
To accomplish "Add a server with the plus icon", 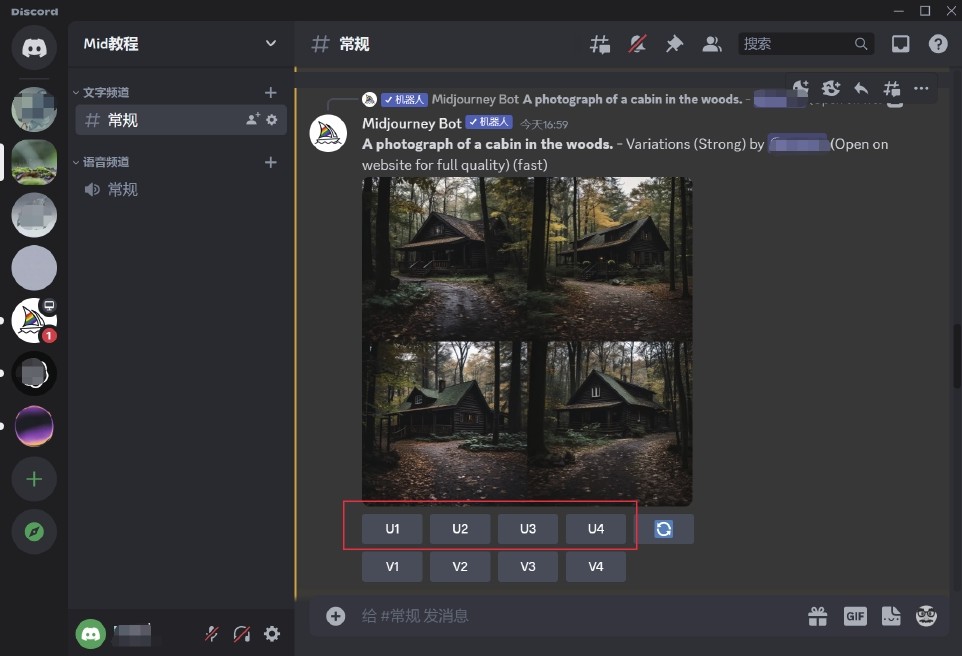I will pos(34,479).
